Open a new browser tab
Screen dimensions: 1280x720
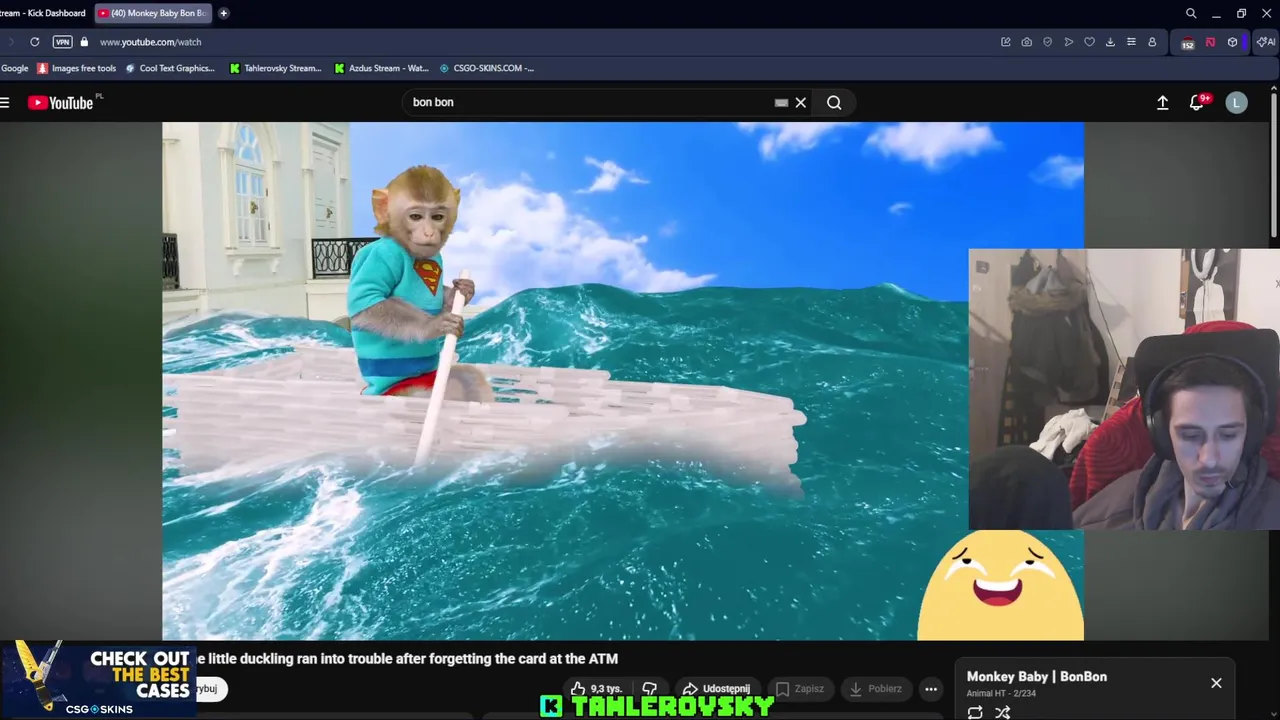tap(224, 13)
